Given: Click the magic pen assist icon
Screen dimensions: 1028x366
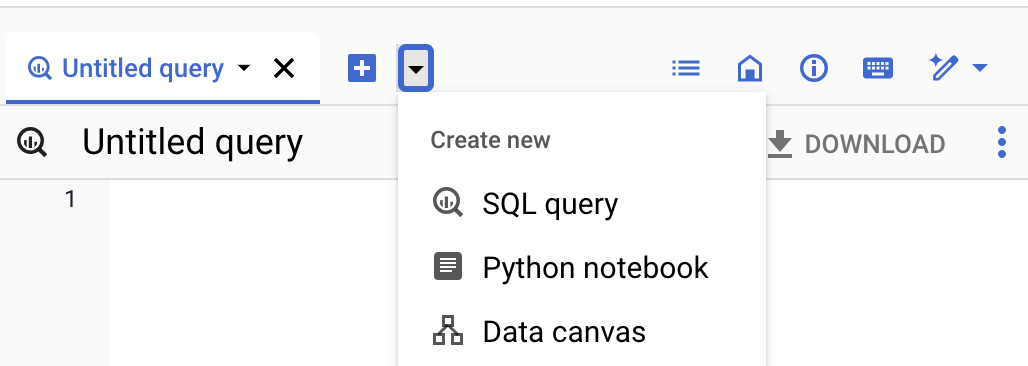Looking at the screenshot, I should pyautogui.click(x=944, y=68).
